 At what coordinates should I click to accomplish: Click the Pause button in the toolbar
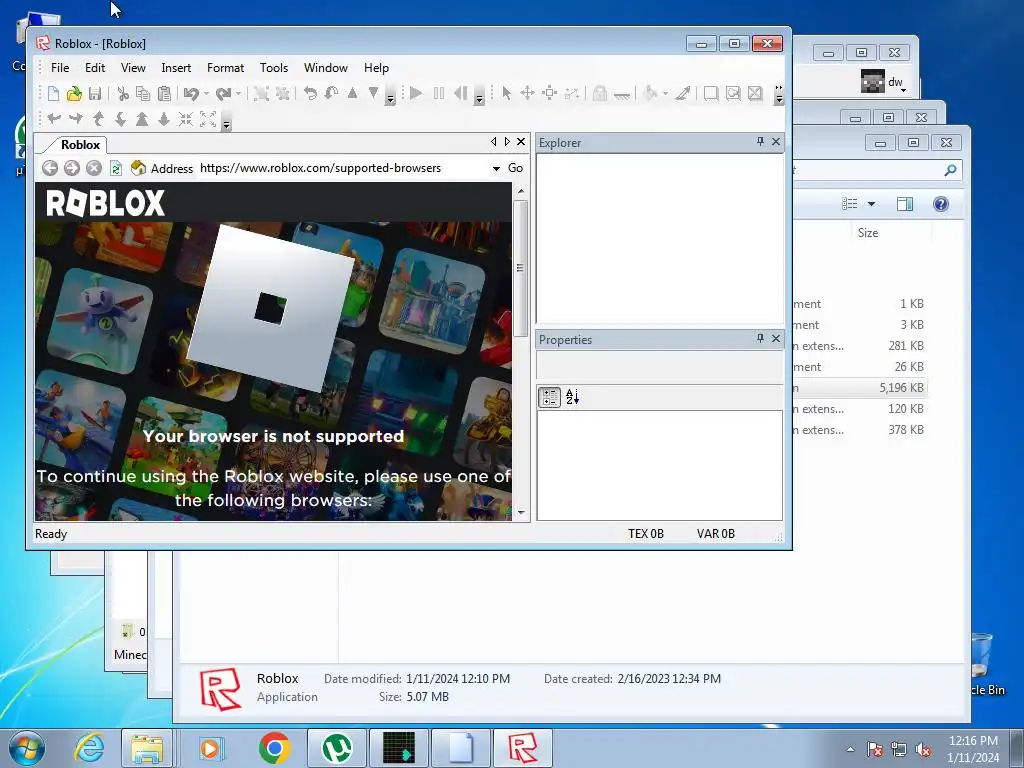439,93
